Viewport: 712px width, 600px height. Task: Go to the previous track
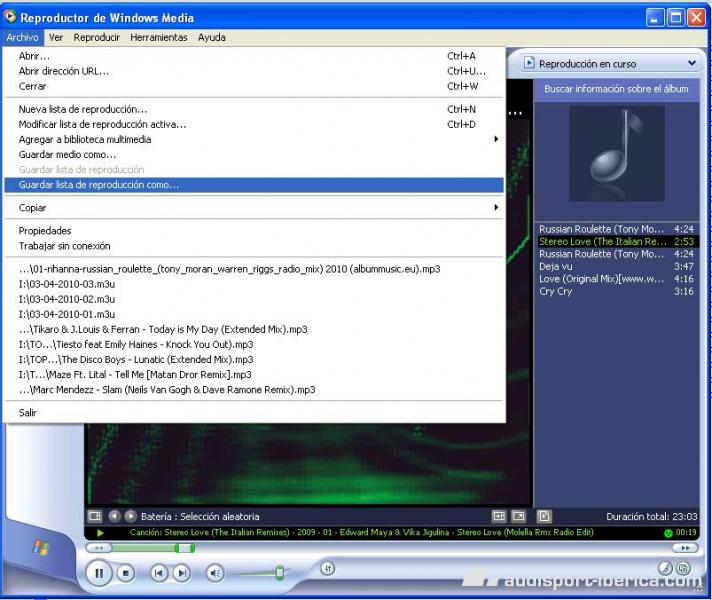(x=158, y=573)
